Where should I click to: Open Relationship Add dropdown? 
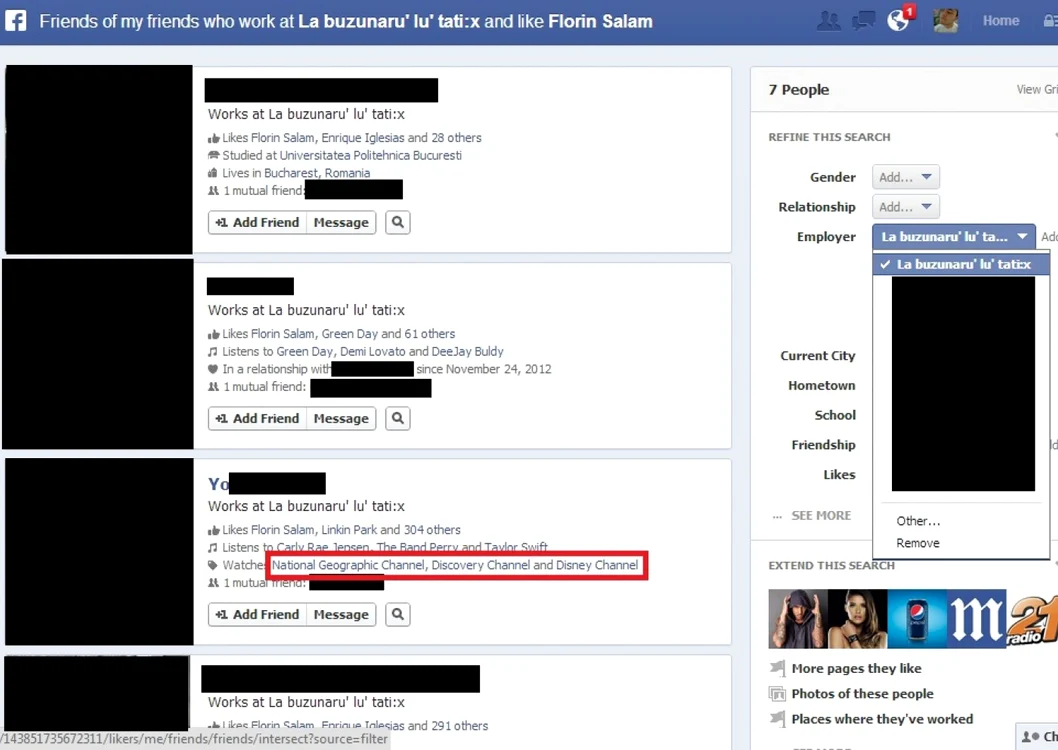click(906, 207)
